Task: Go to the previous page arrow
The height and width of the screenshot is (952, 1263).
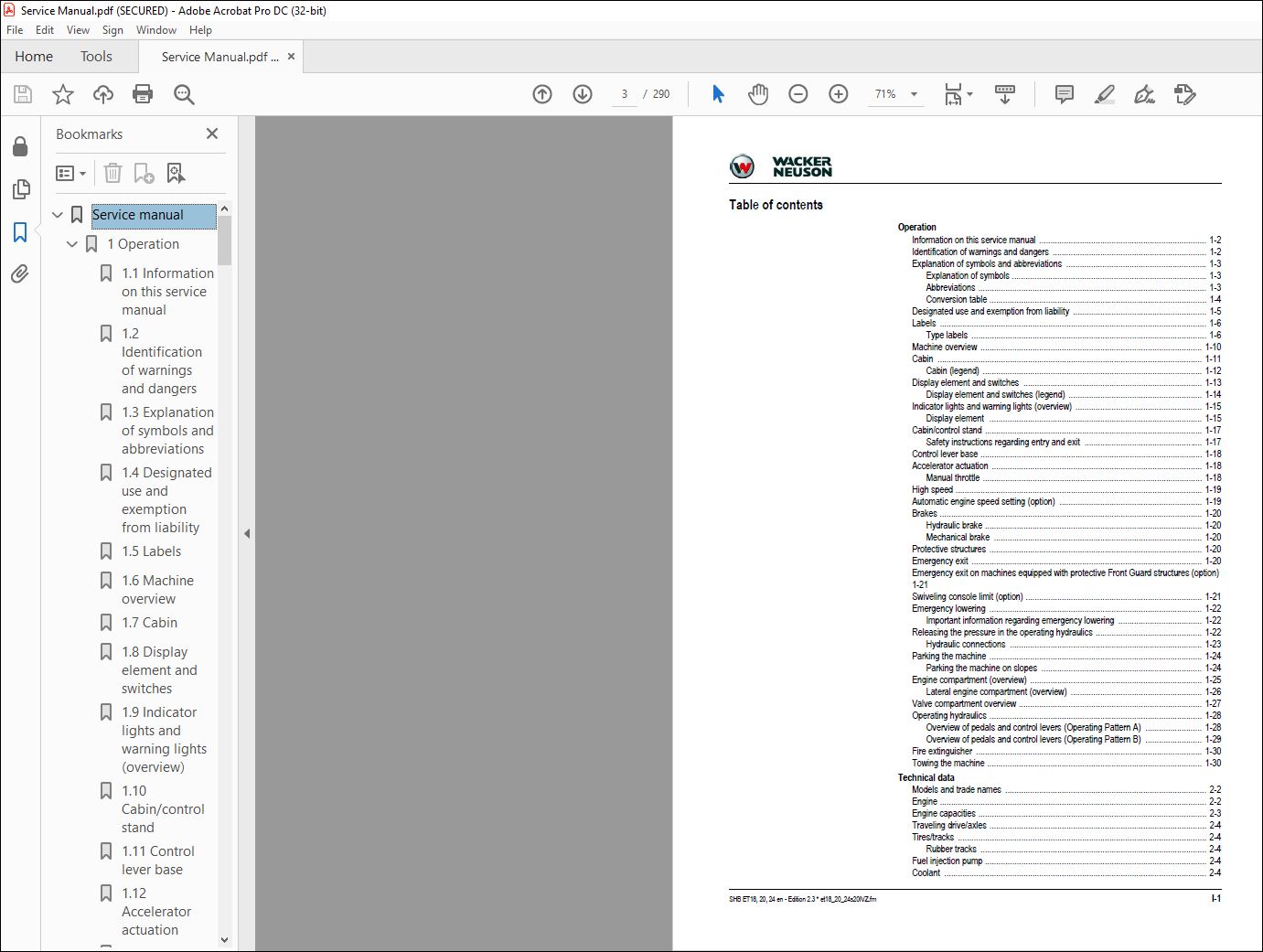Action: pos(542,94)
